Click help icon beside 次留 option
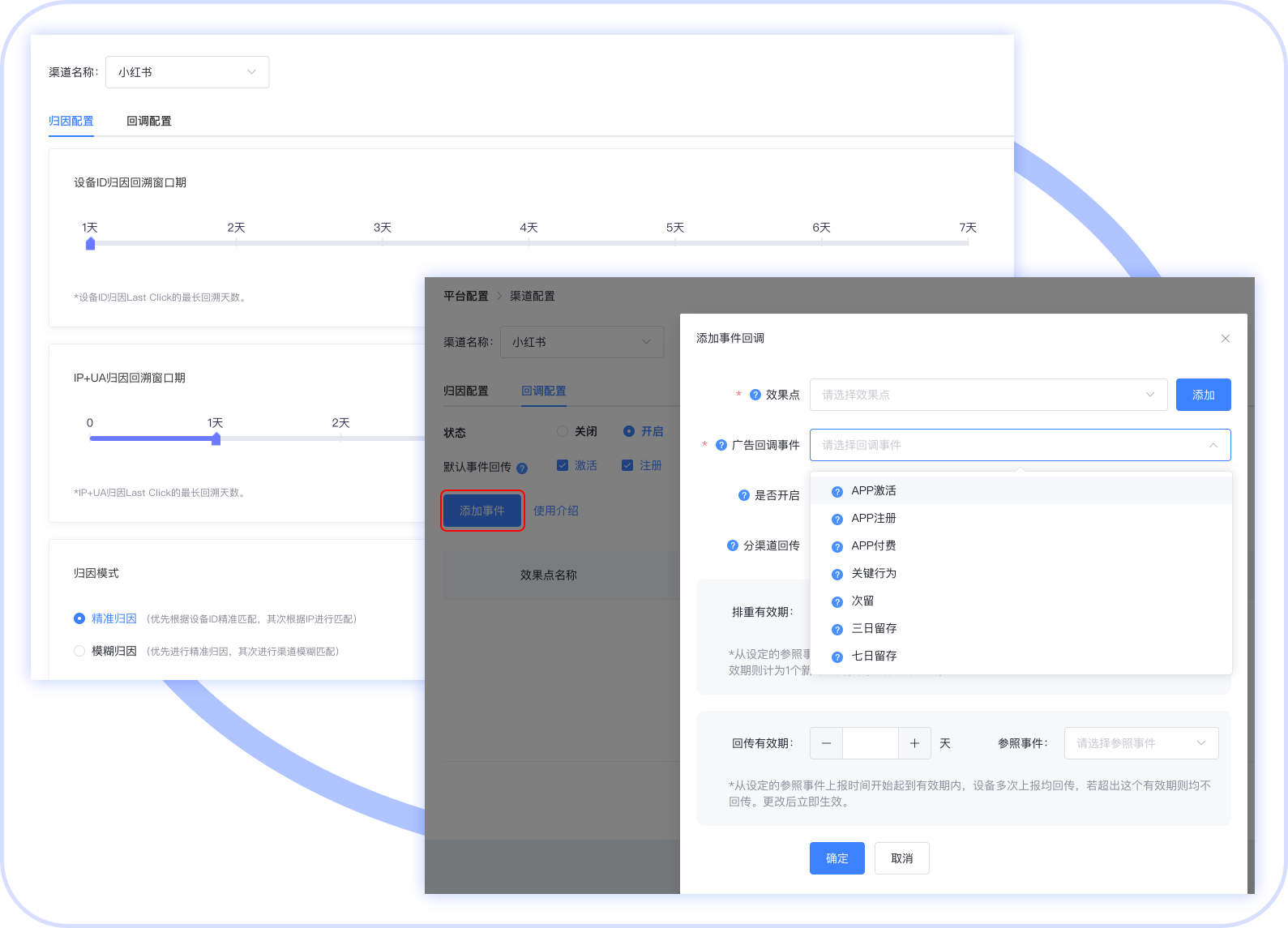 pyautogui.click(x=837, y=601)
